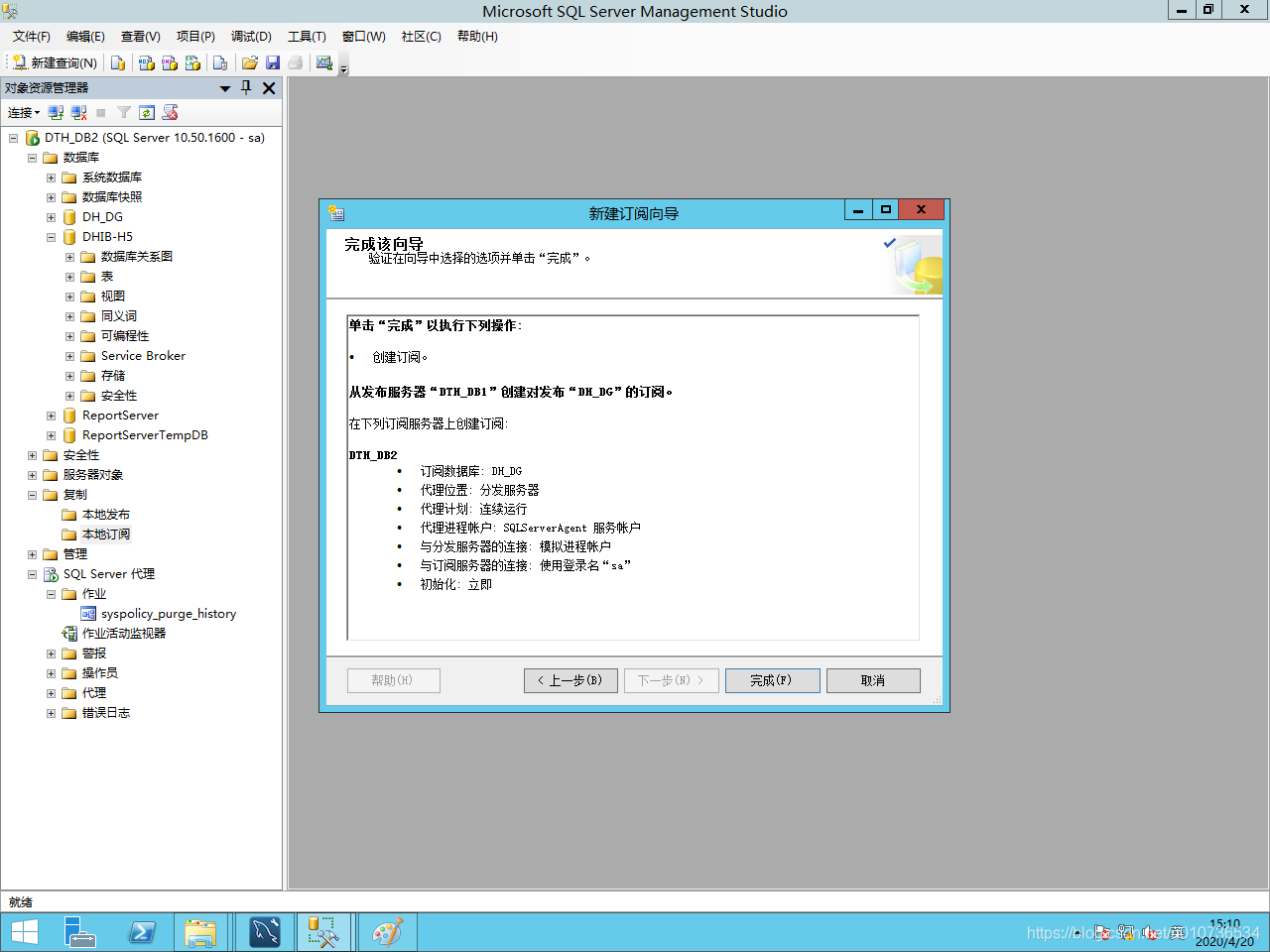This screenshot has height=952, width=1270.
Task: Select the 本地订阅 tree item
Action: (105, 535)
